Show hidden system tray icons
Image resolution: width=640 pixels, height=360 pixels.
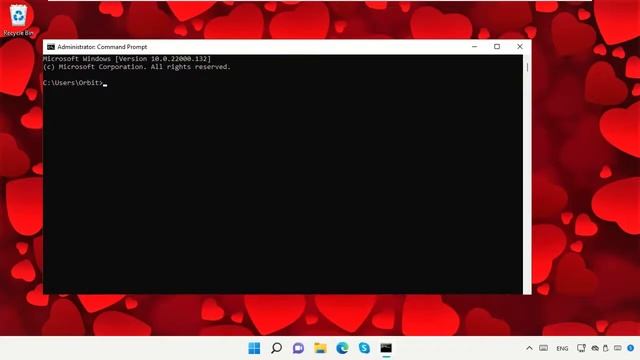tap(529, 348)
